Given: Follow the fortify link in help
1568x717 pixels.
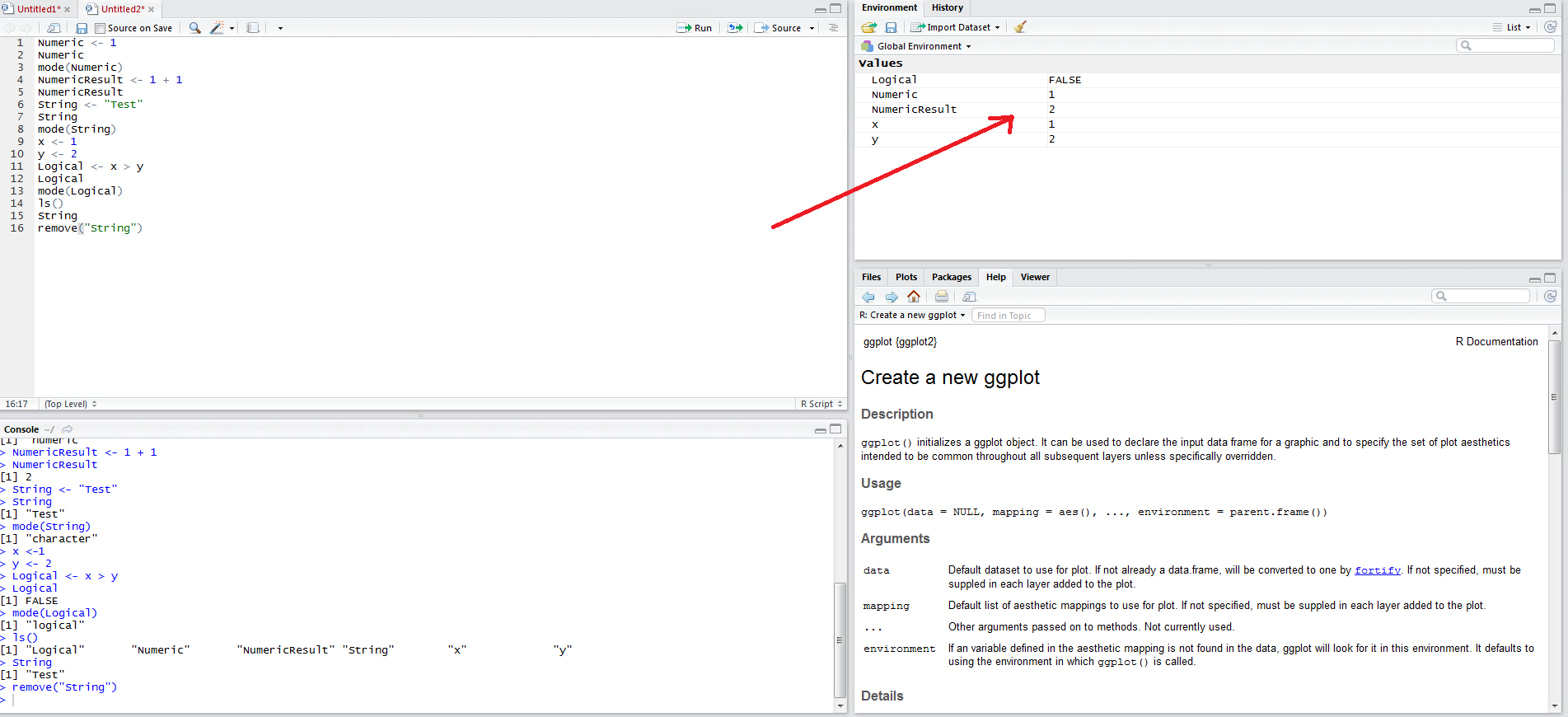Looking at the screenshot, I should pyautogui.click(x=1378, y=570).
